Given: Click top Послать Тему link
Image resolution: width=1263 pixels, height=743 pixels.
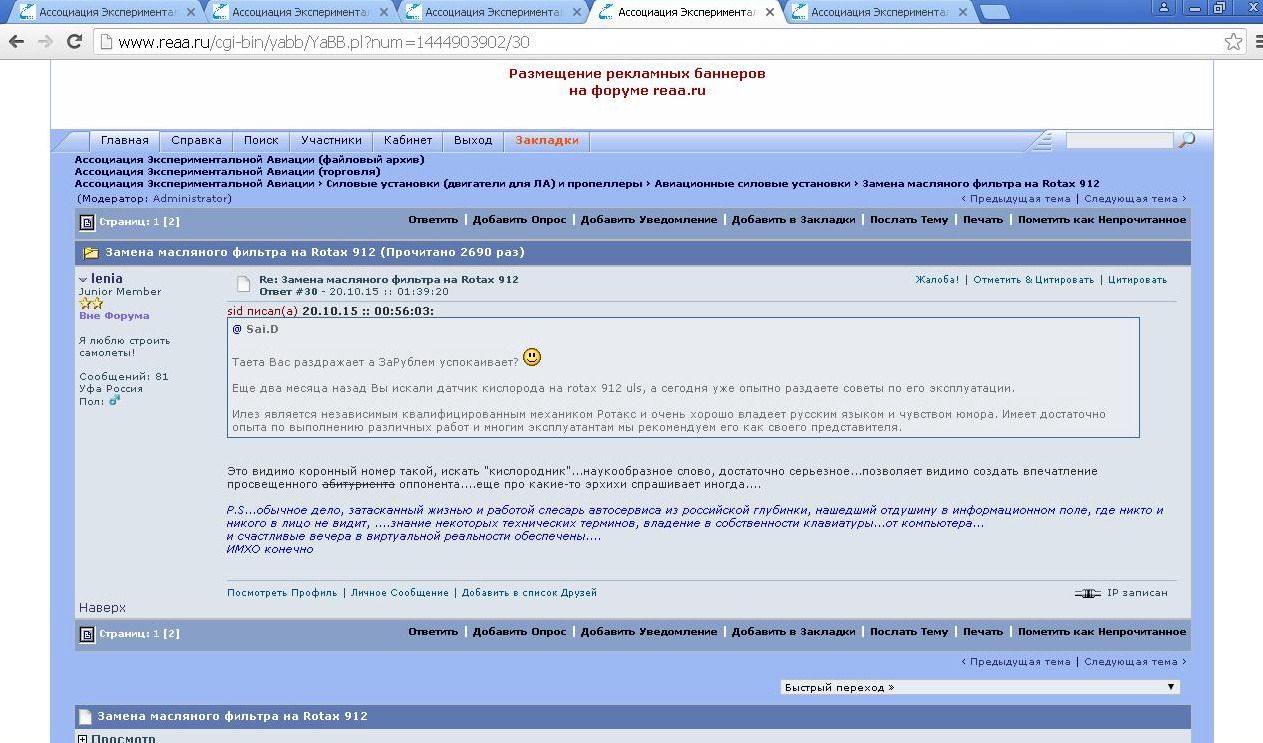Looking at the screenshot, I should pos(909,220).
